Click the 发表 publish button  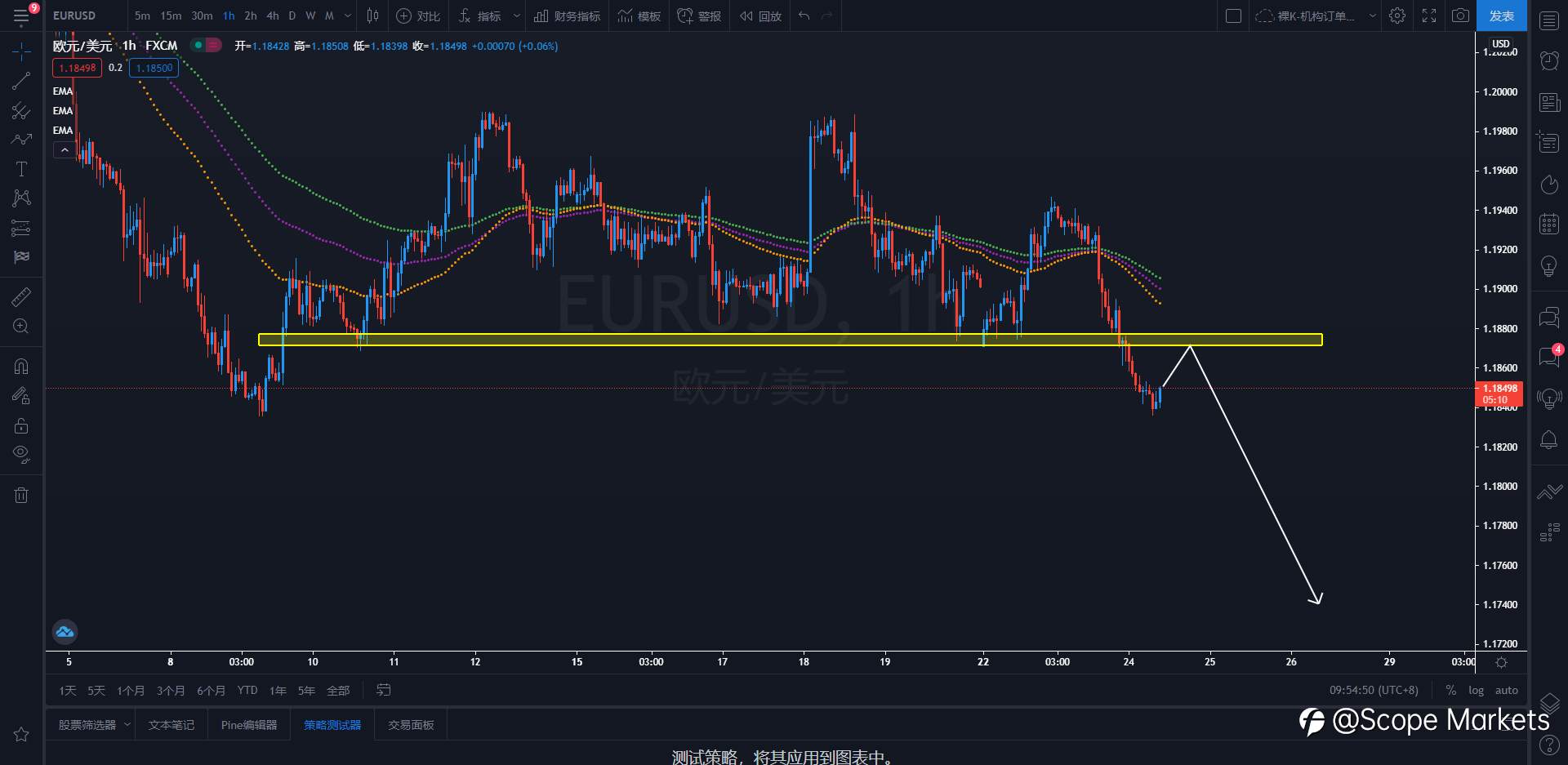click(1501, 16)
